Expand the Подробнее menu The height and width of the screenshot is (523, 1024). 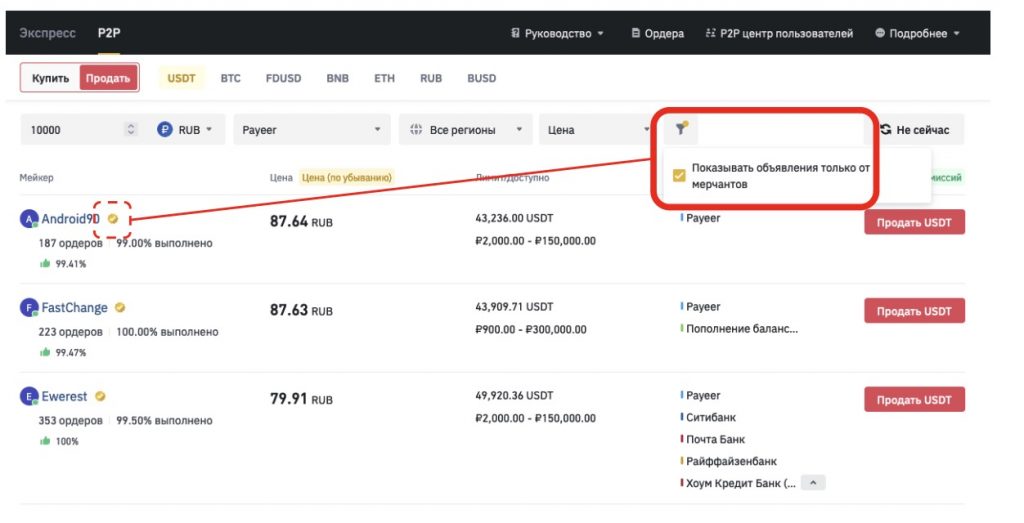point(917,33)
